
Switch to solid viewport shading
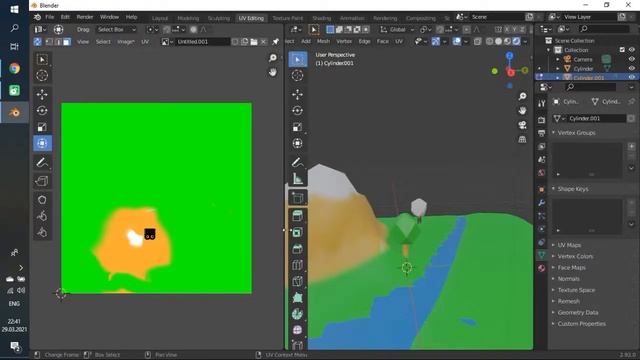[498, 42]
